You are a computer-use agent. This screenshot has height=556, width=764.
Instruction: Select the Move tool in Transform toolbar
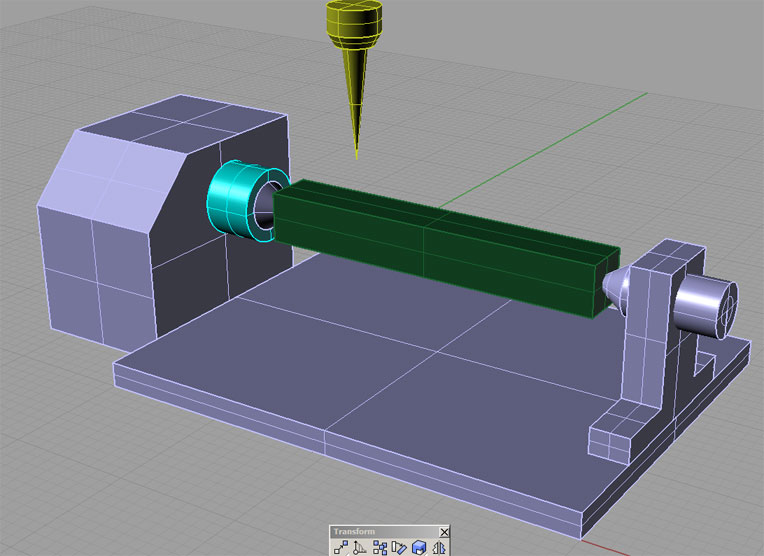coord(341,547)
